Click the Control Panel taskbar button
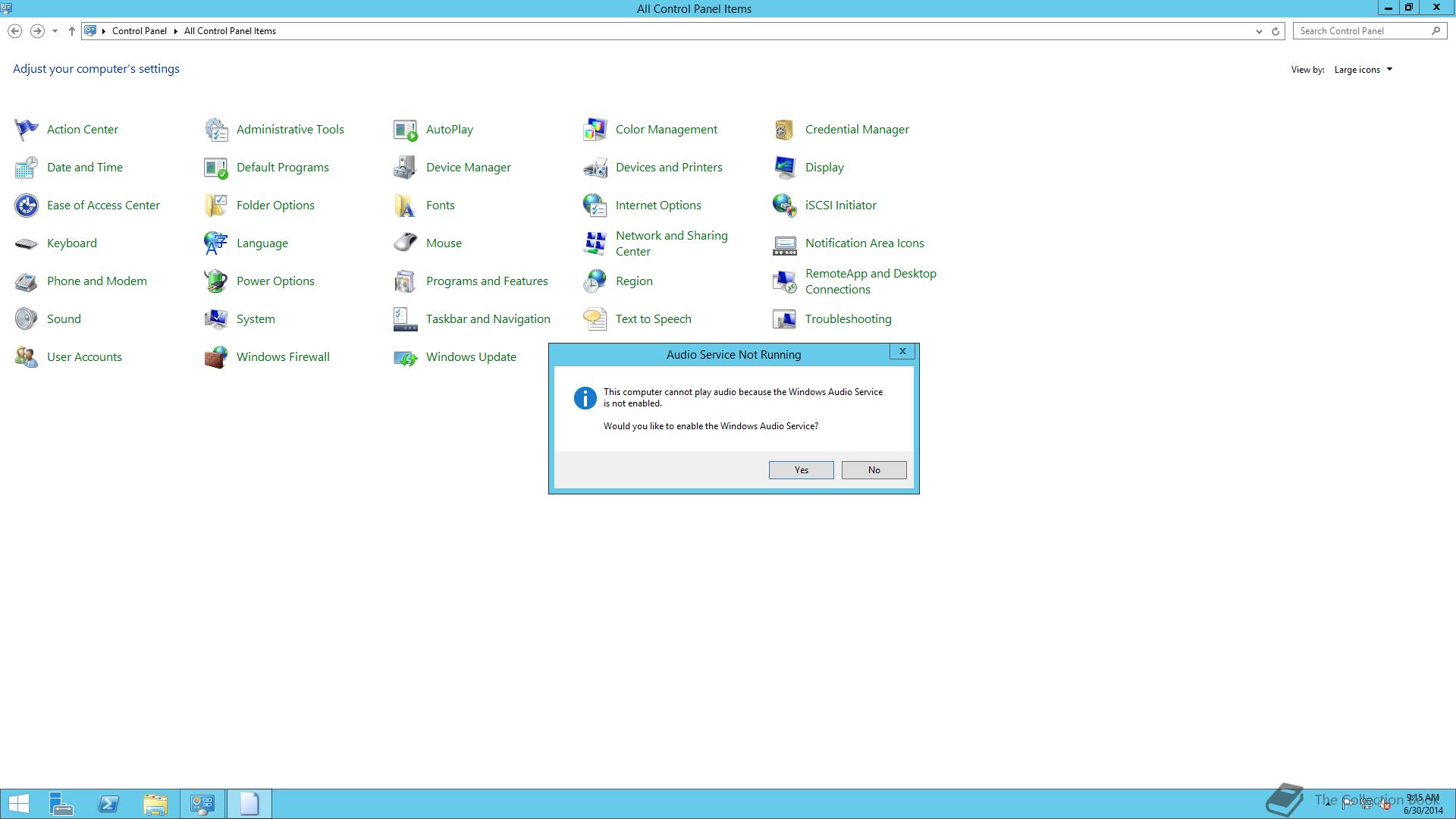 [202, 804]
